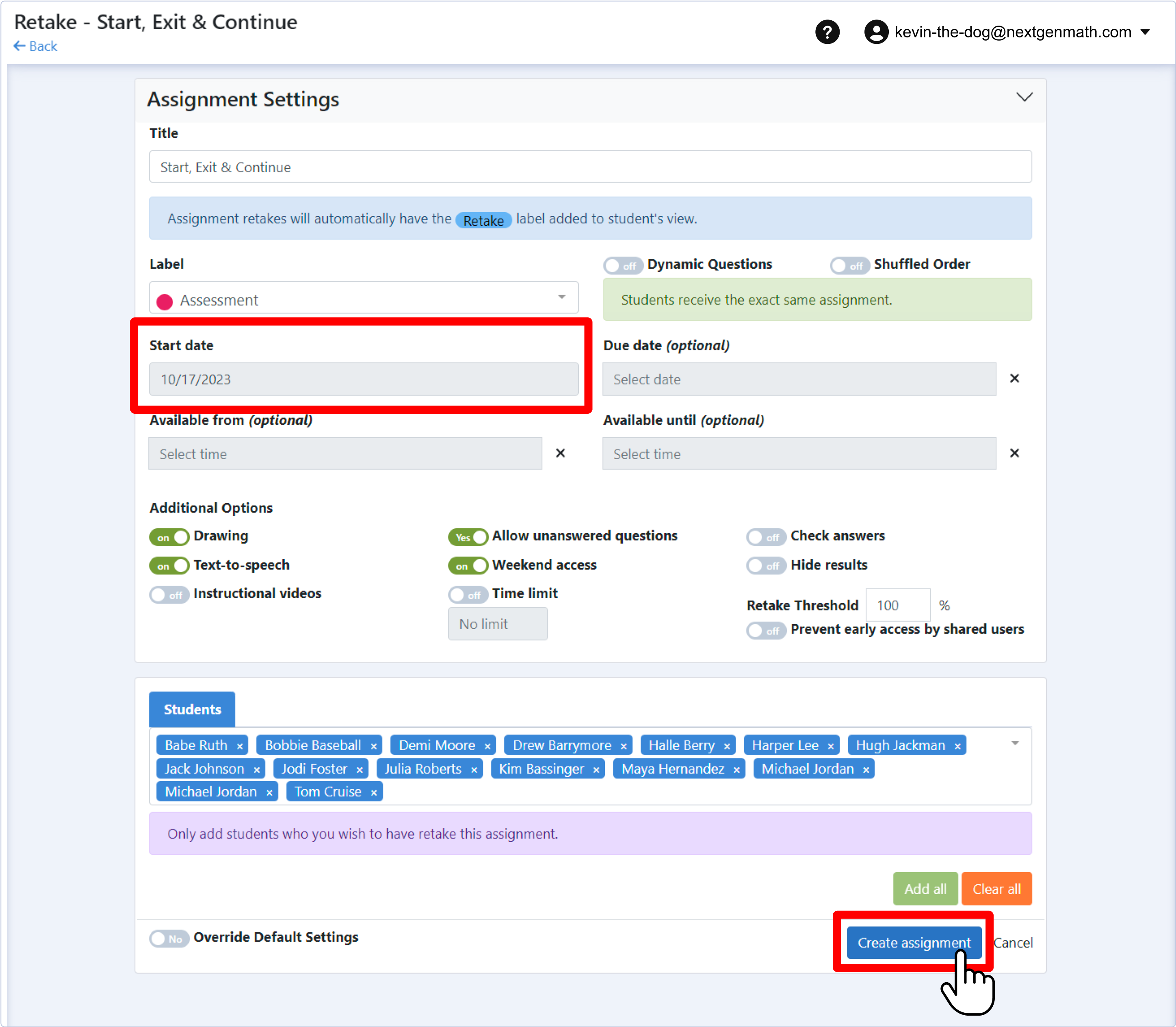This screenshot has width=1176, height=1027.
Task: Click Cancel next to Create assignment
Action: (1013, 943)
